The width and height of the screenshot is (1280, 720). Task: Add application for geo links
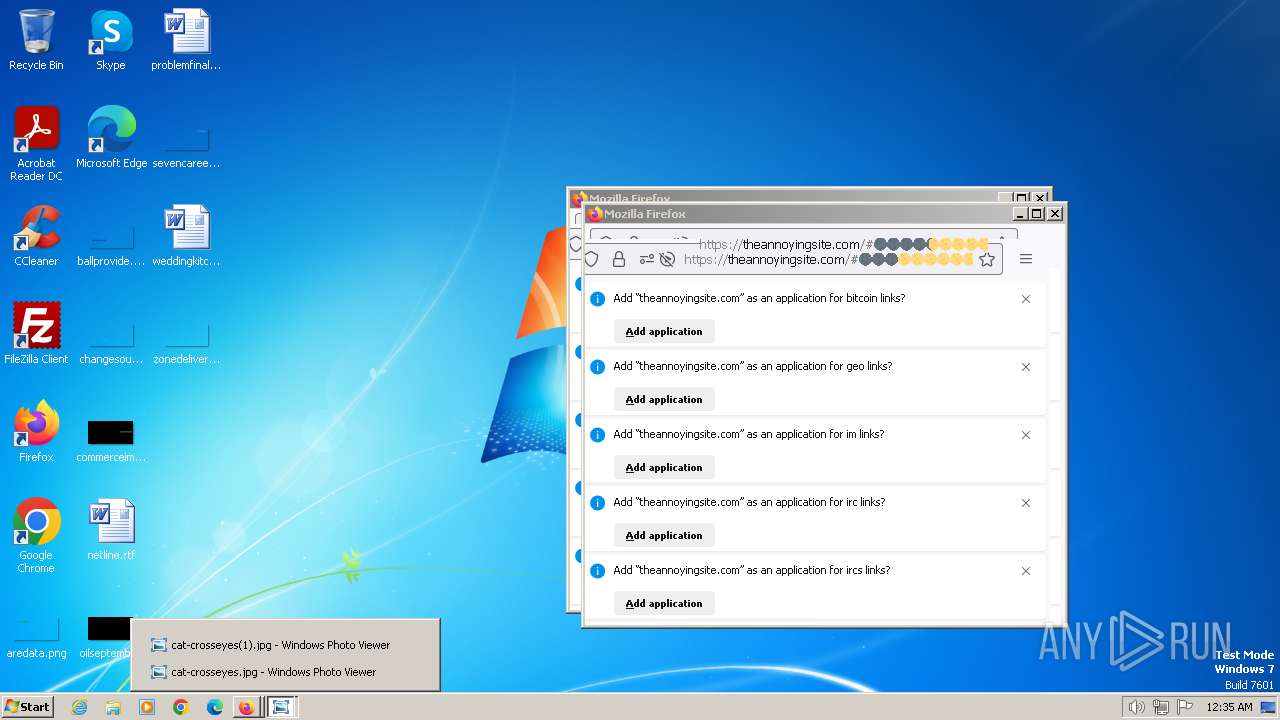click(x=664, y=399)
